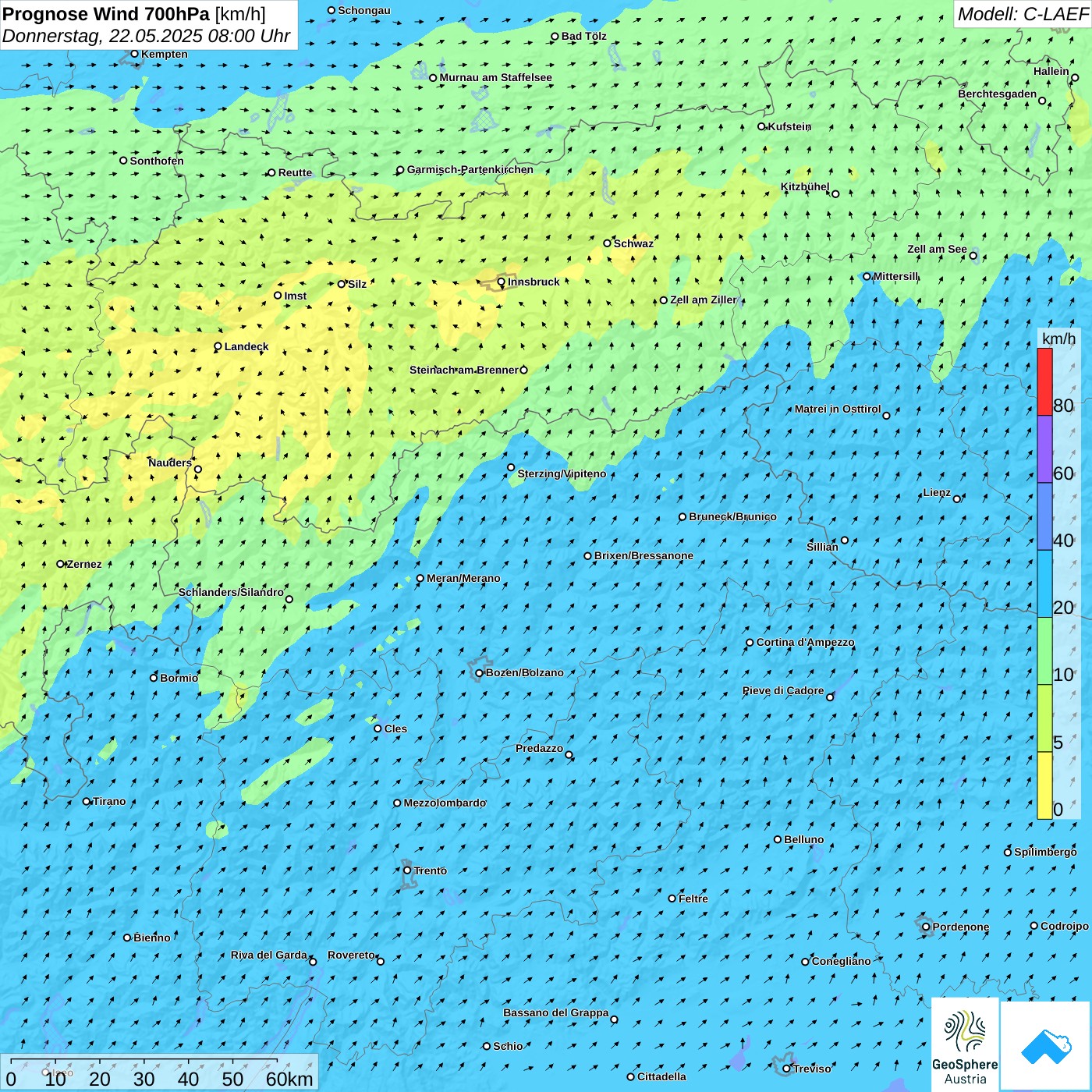Click the '60km' scale bar label

coord(289,1079)
